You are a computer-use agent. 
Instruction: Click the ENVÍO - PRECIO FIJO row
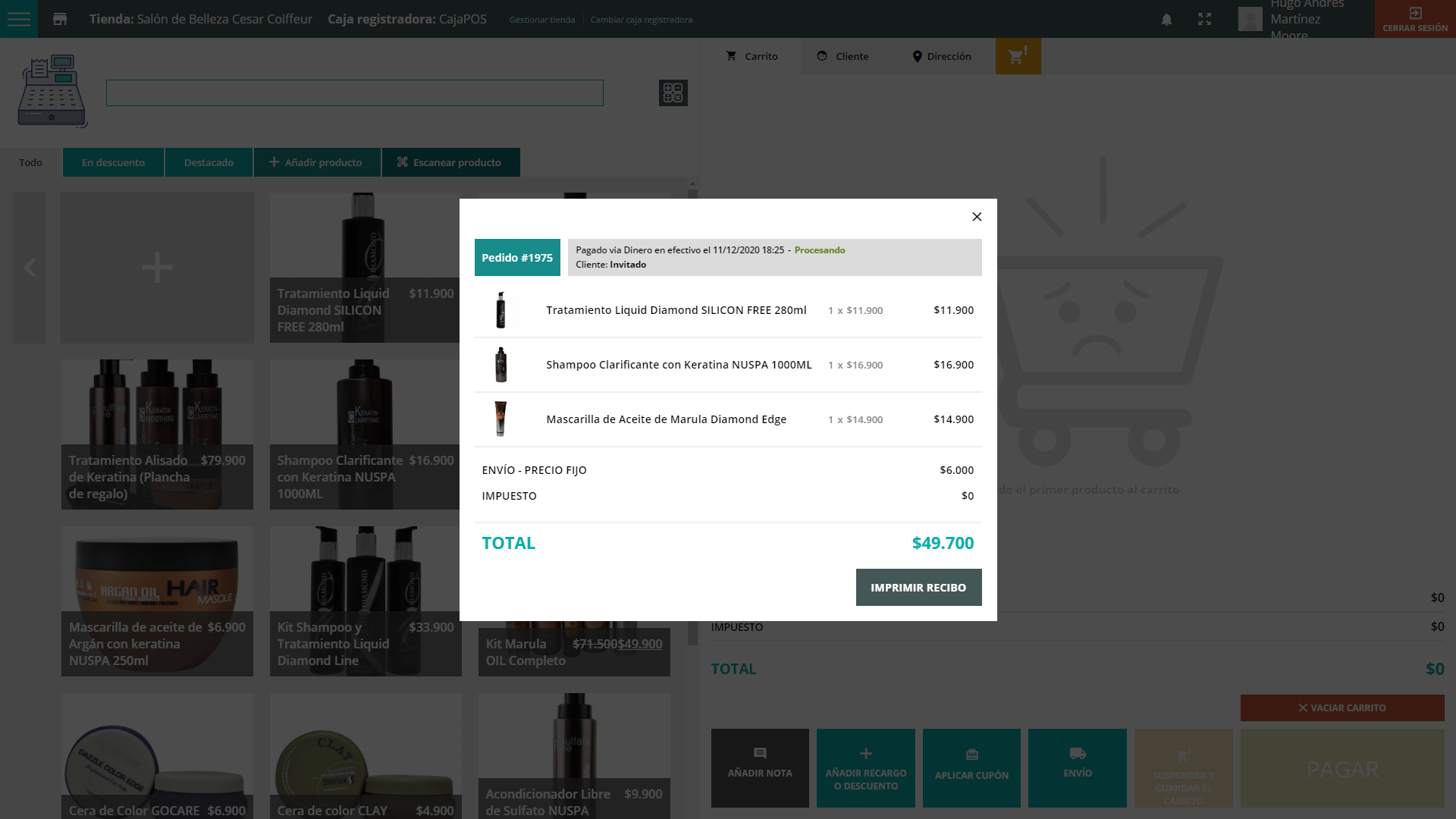pos(728,470)
